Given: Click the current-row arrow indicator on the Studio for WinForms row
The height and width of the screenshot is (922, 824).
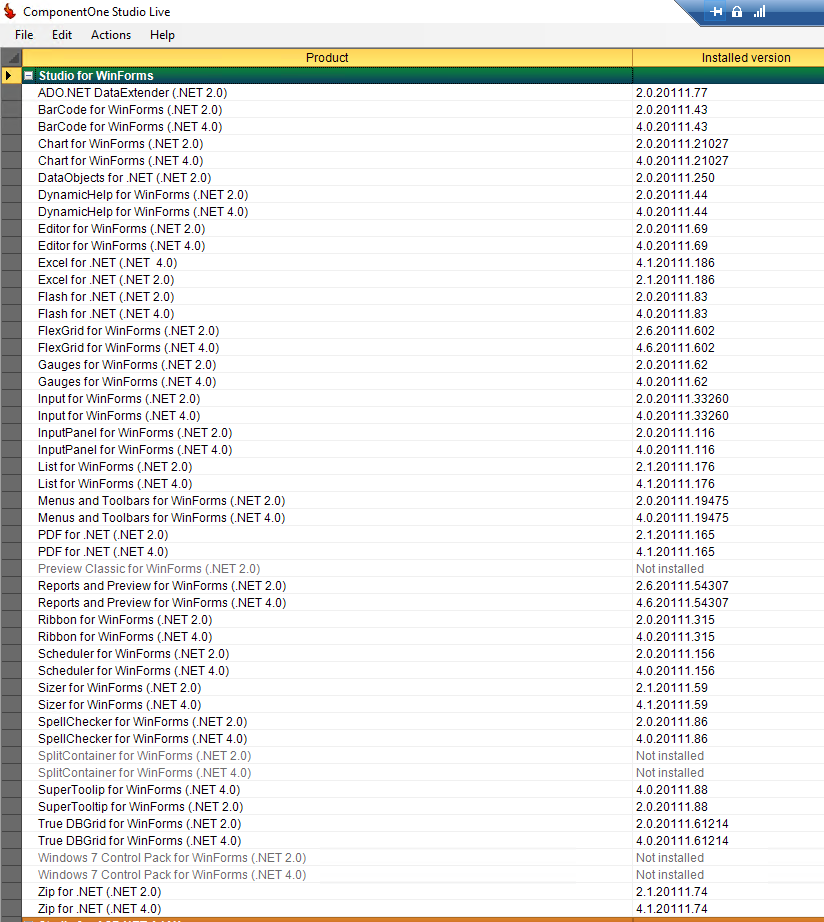Looking at the screenshot, I should pyautogui.click(x=9, y=75).
